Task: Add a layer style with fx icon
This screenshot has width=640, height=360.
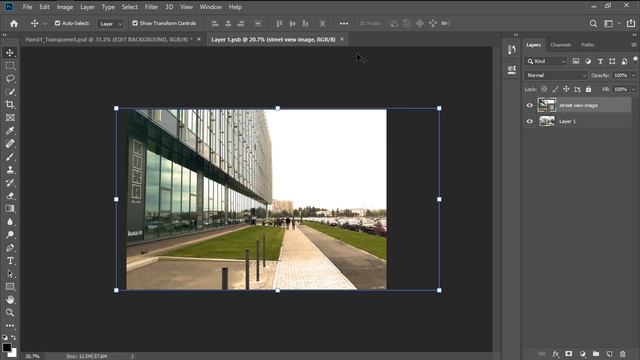Action: click(555, 354)
